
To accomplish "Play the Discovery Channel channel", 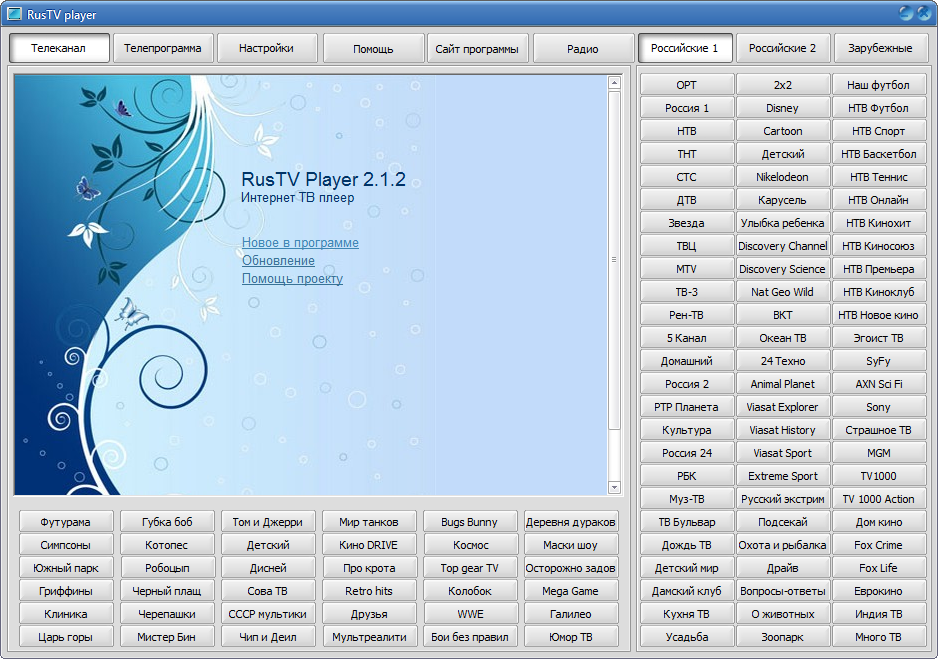I will pyautogui.click(x=783, y=246).
